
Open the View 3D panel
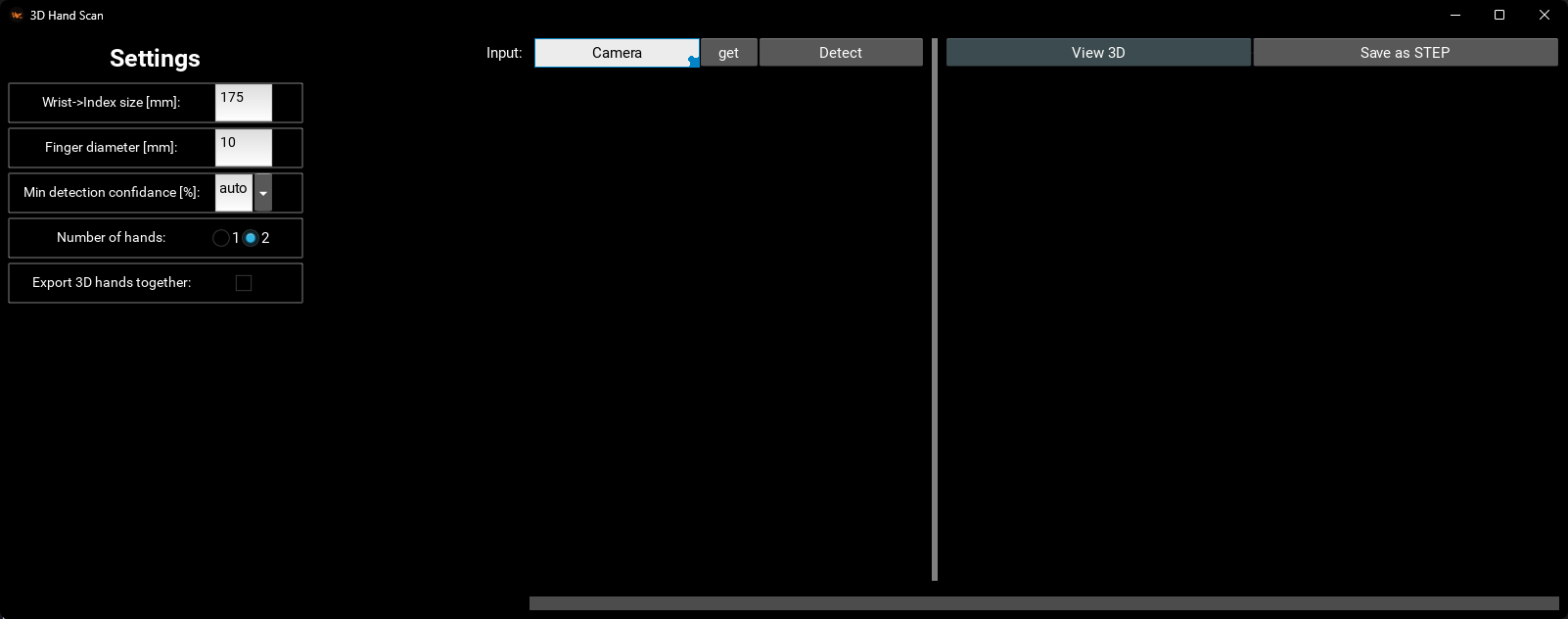point(1097,53)
